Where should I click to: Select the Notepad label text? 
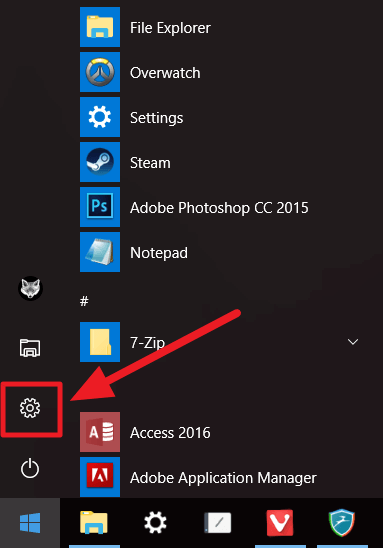159,253
